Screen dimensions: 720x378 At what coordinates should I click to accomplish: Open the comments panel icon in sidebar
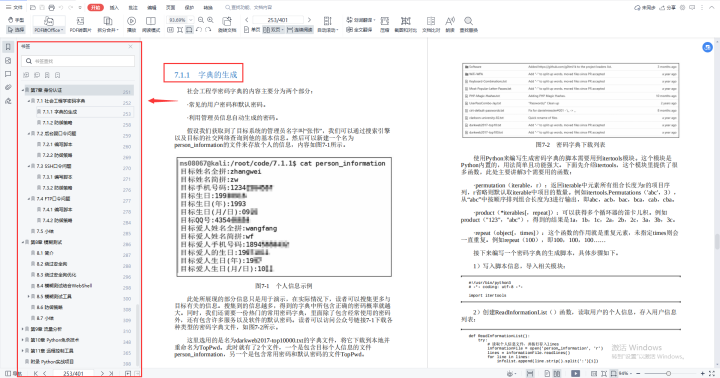coord(8,74)
